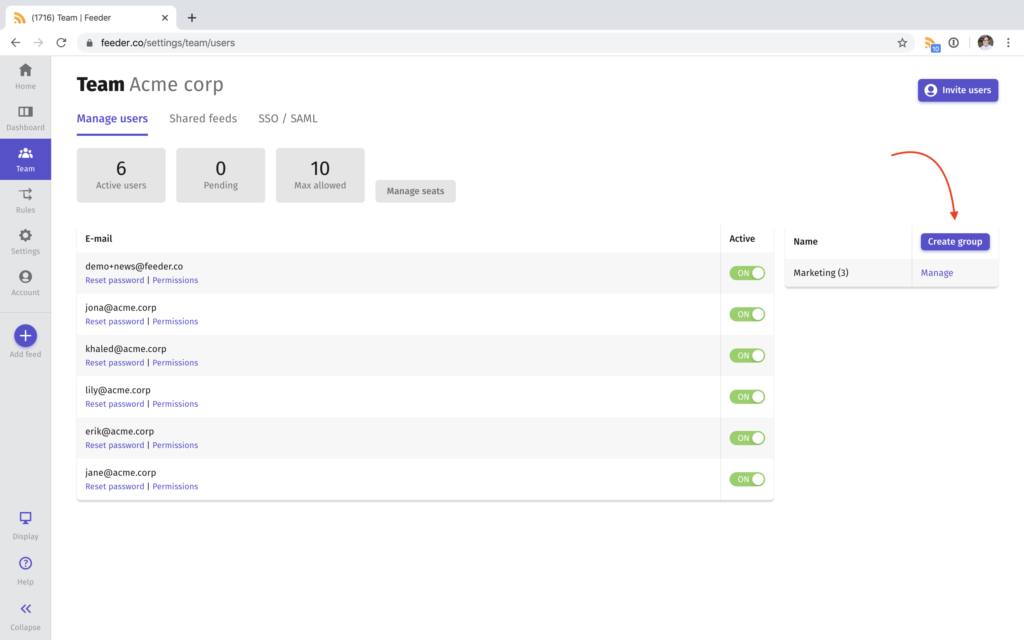Open Permissions for khaled@acme.corp
The height and width of the screenshot is (640, 1024).
pos(175,362)
